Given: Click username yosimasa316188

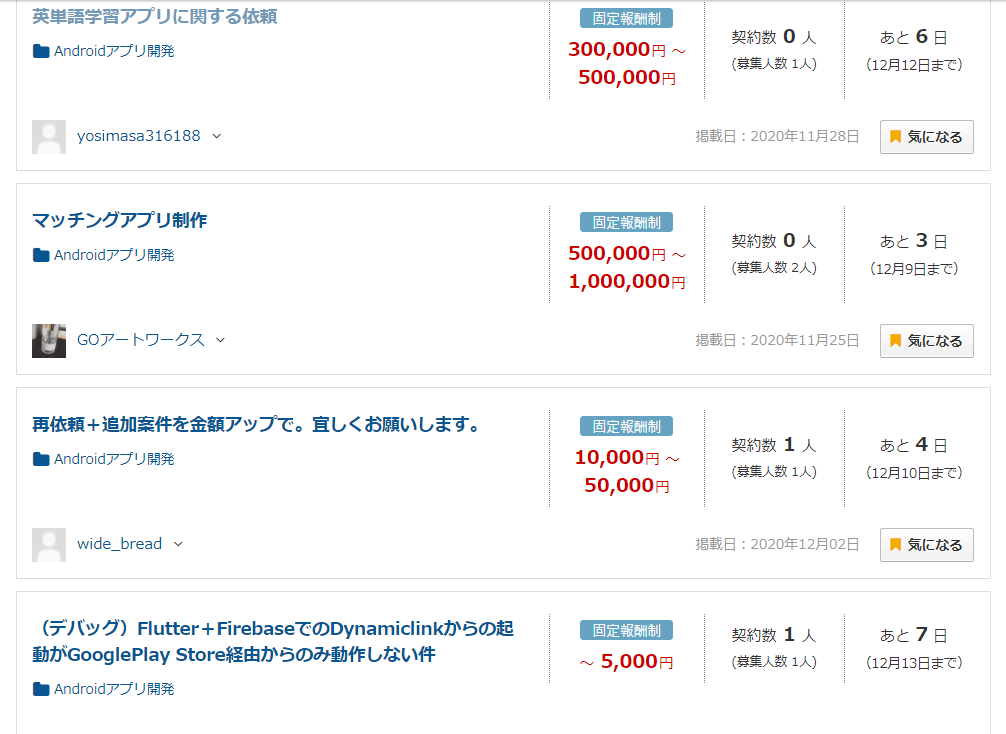Looking at the screenshot, I should (138, 137).
